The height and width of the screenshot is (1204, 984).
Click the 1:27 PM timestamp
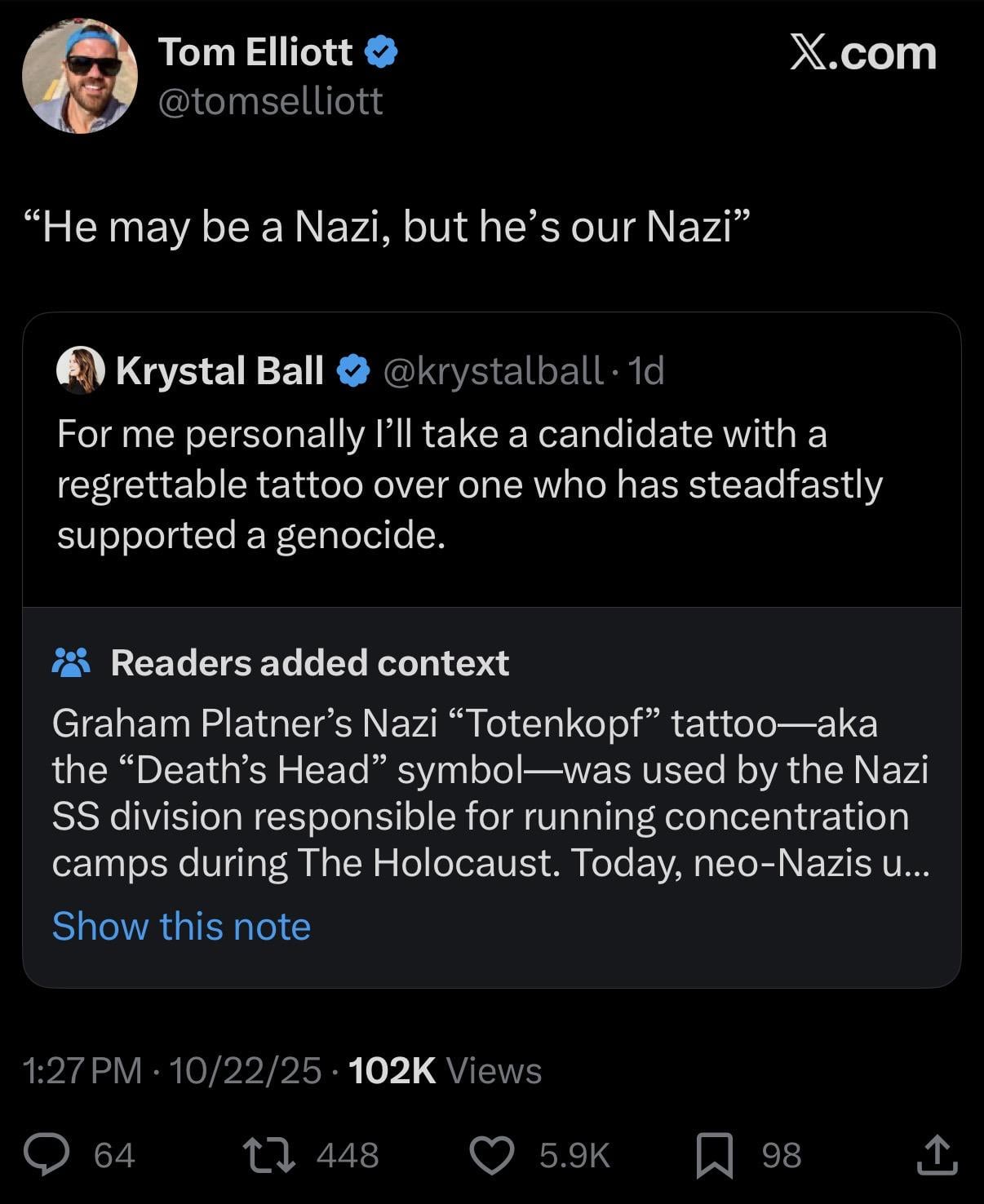(82, 1070)
